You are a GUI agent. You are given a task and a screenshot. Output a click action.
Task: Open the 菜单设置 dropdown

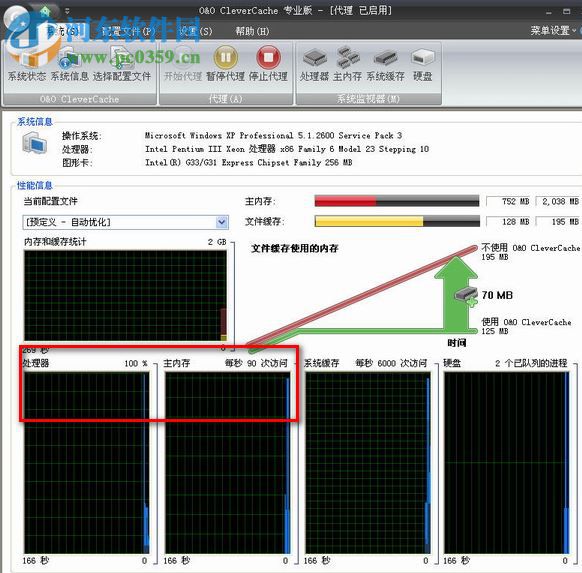pos(553,30)
